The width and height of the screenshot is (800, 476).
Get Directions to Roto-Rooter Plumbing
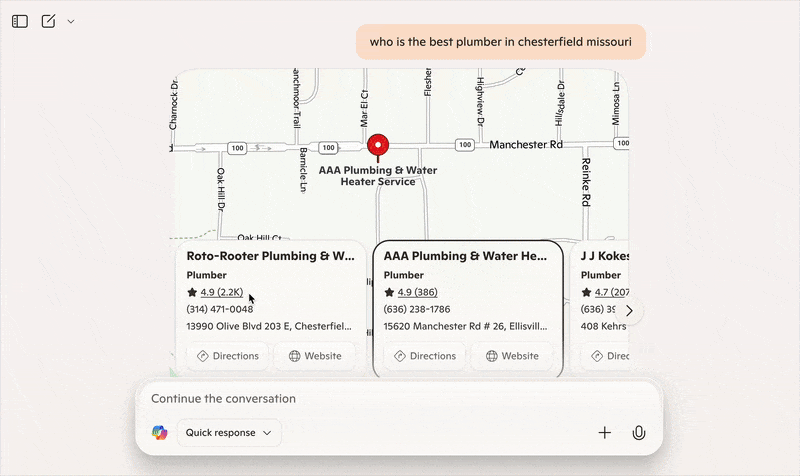pyautogui.click(x=228, y=356)
